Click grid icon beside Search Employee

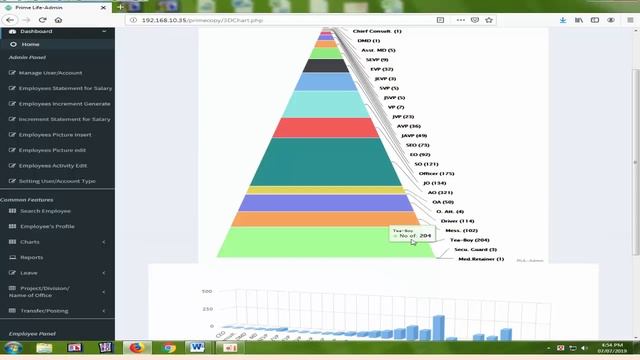[x=13, y=211]
